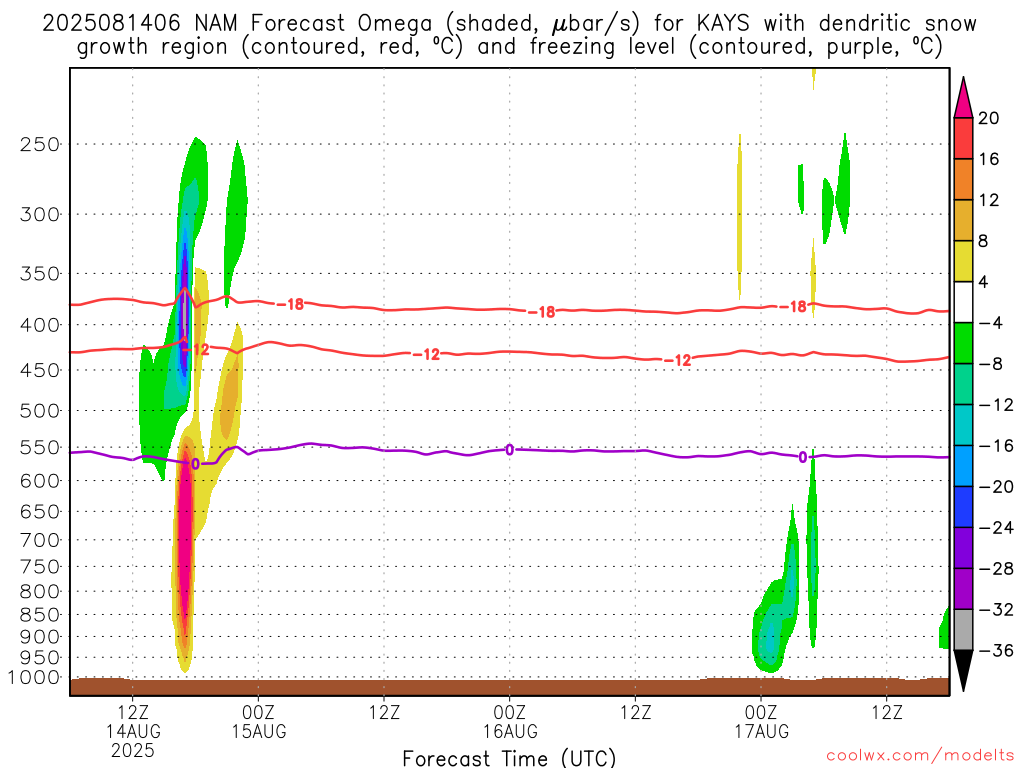Pick the magenta -32 to -28 colorbar swatch
The height and width of the screenshot is (768, 1024).
pos(963,588)
